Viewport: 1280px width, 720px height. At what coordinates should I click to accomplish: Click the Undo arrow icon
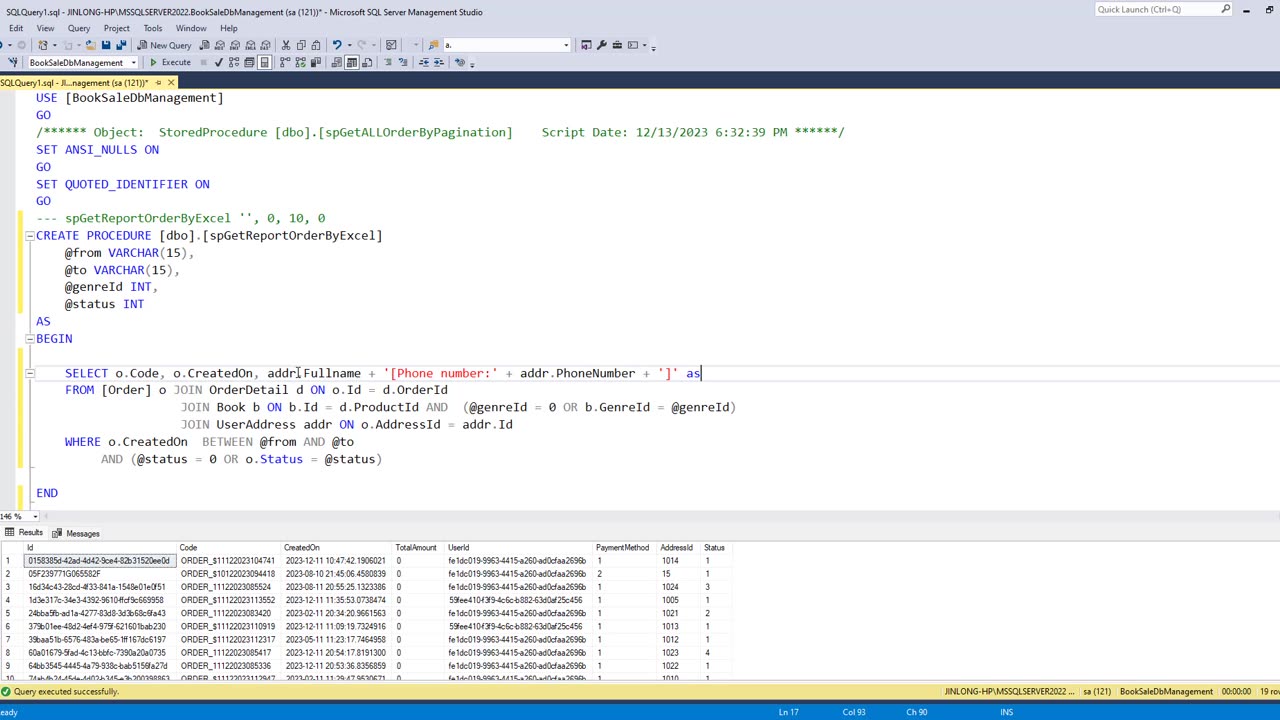click(x=337, y=45)
